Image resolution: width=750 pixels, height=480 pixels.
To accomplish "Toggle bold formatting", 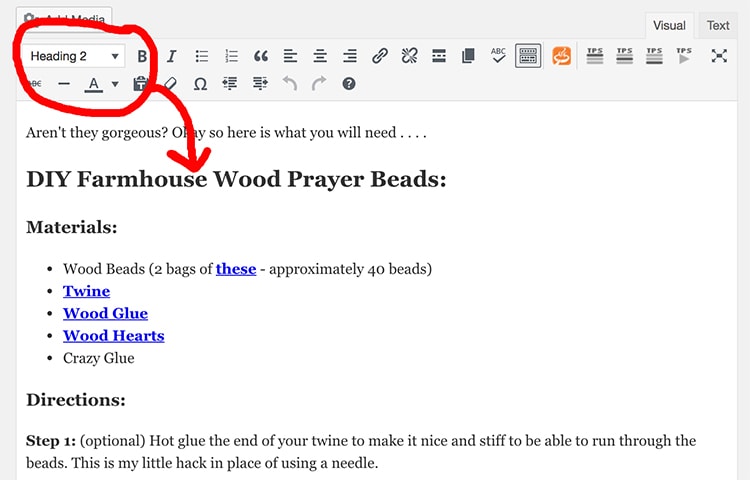I will [x=142, y=56].
